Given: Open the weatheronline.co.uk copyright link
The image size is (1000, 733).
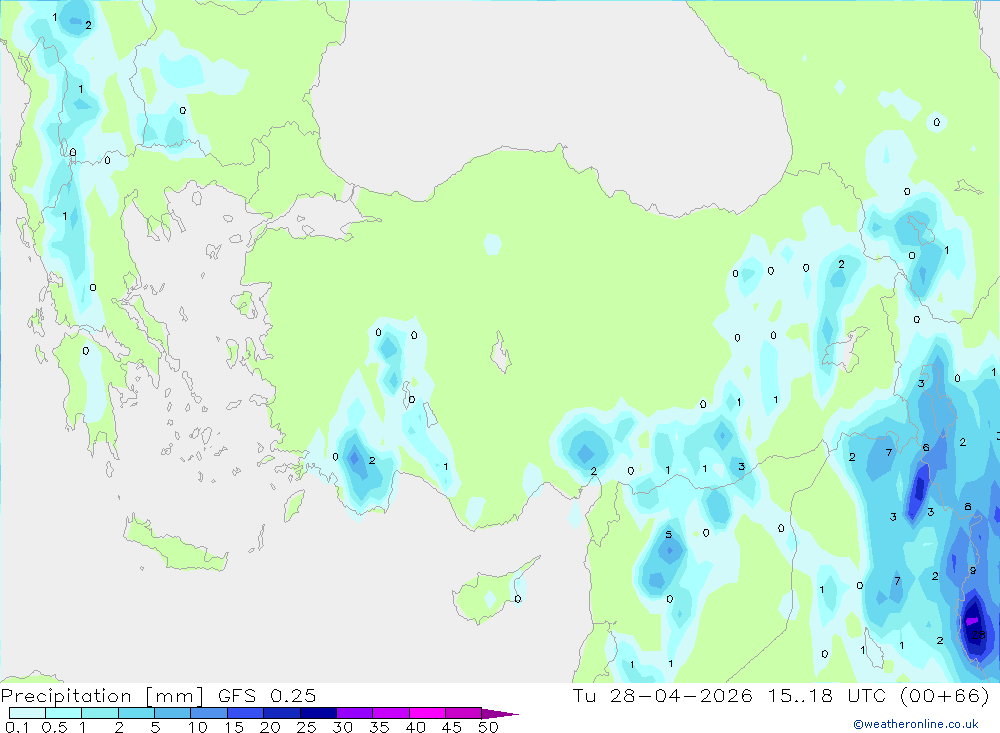Looking at the screenshot, I should (916, 723).
